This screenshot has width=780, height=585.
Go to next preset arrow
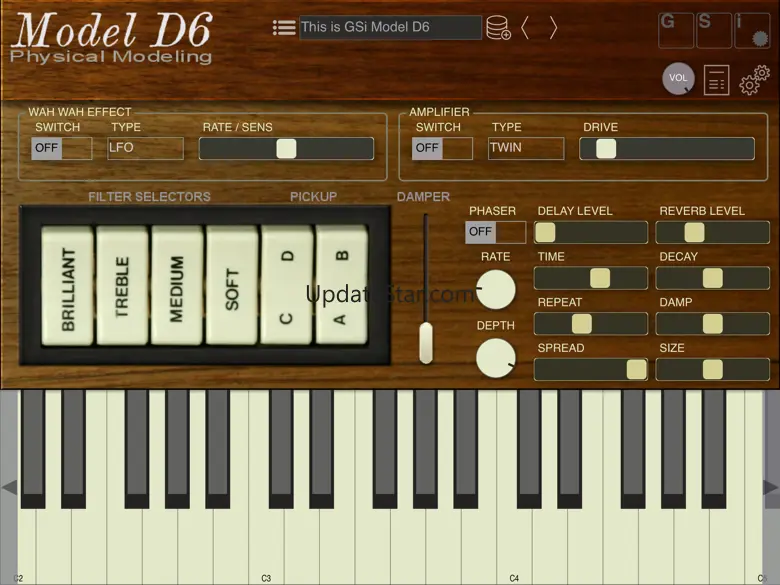553,27
